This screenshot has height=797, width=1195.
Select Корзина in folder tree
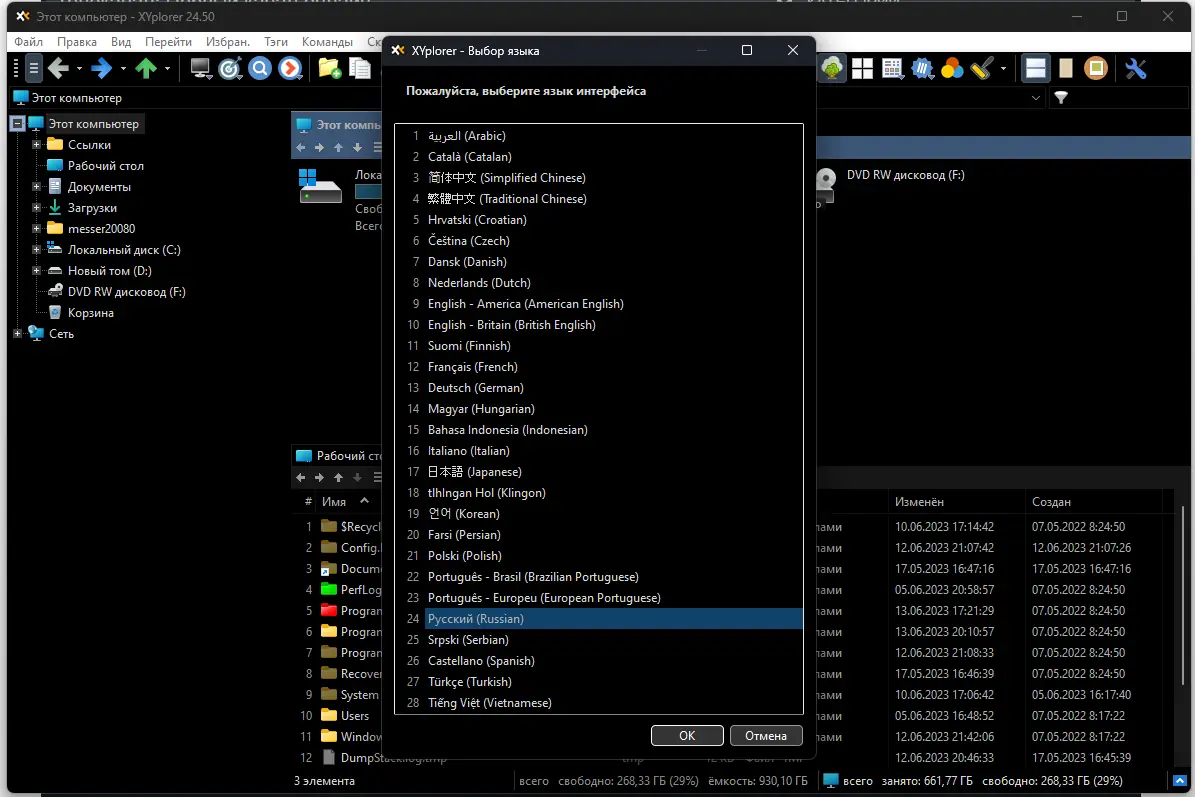[91, 313]
